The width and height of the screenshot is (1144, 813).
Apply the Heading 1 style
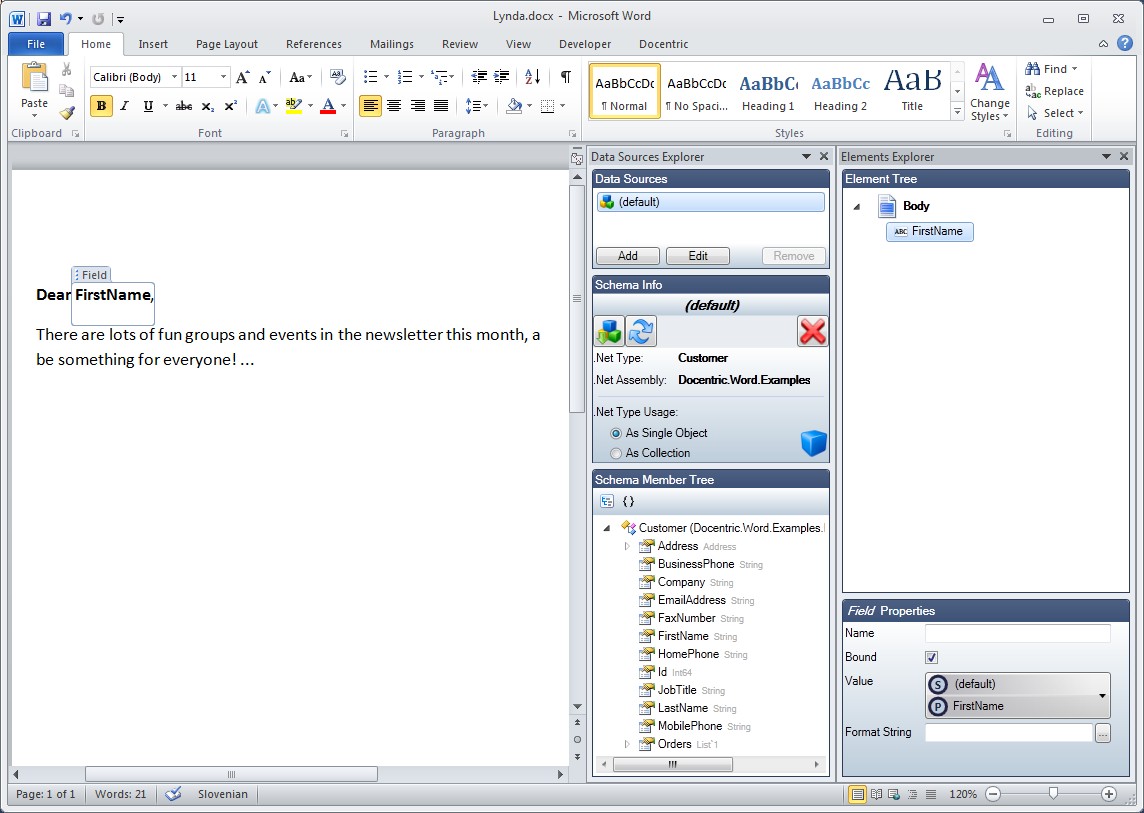[768, 93]
